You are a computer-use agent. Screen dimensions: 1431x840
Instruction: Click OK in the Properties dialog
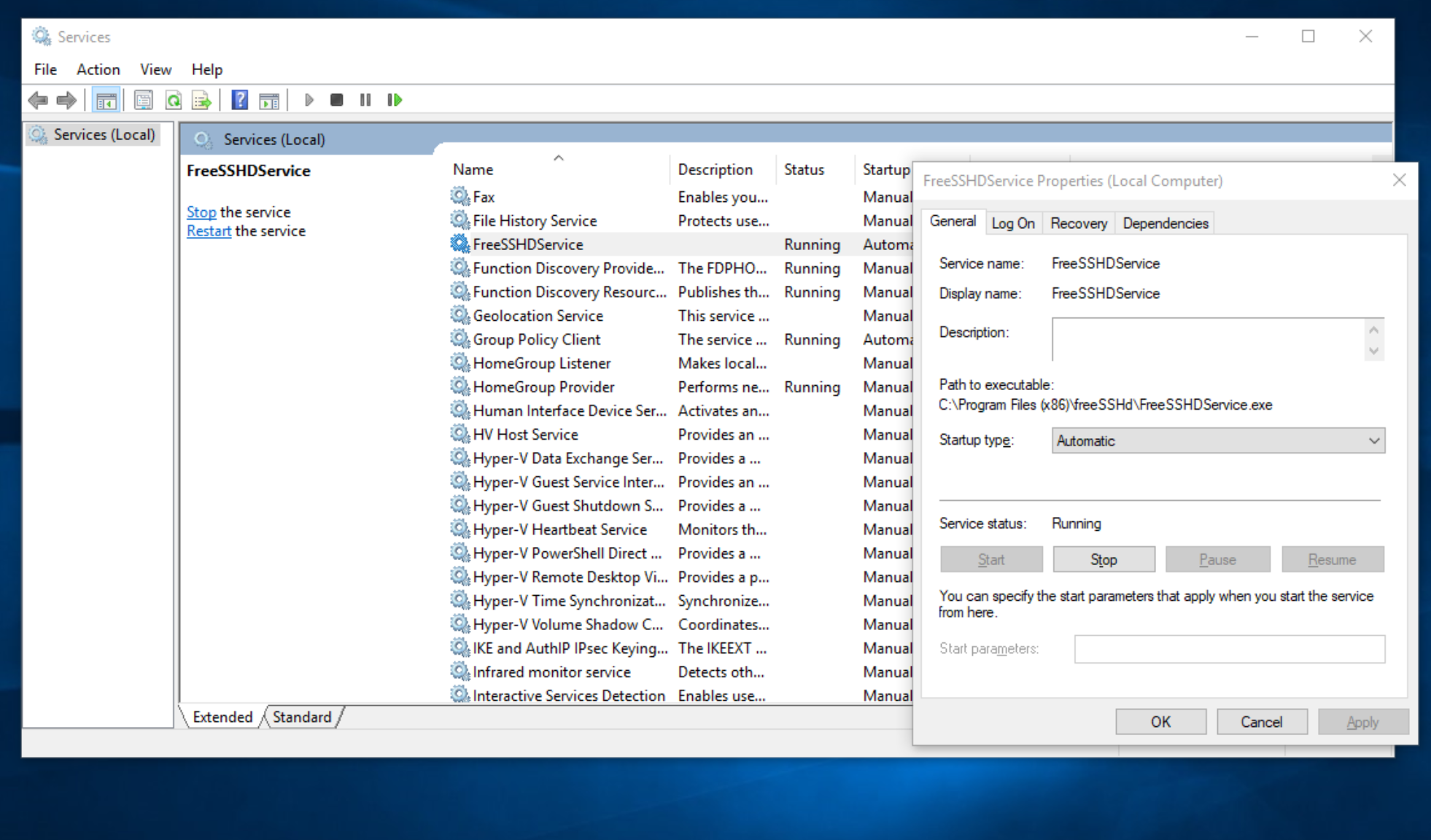pos(1160,722)
